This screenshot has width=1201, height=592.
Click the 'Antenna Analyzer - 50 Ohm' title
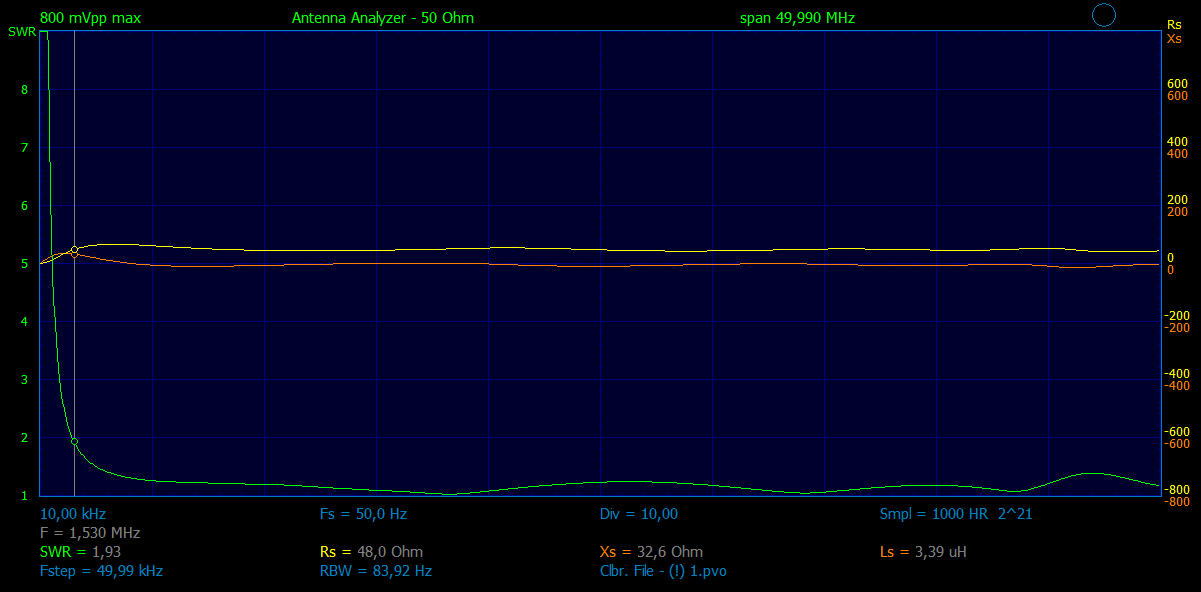coord(383,18)
